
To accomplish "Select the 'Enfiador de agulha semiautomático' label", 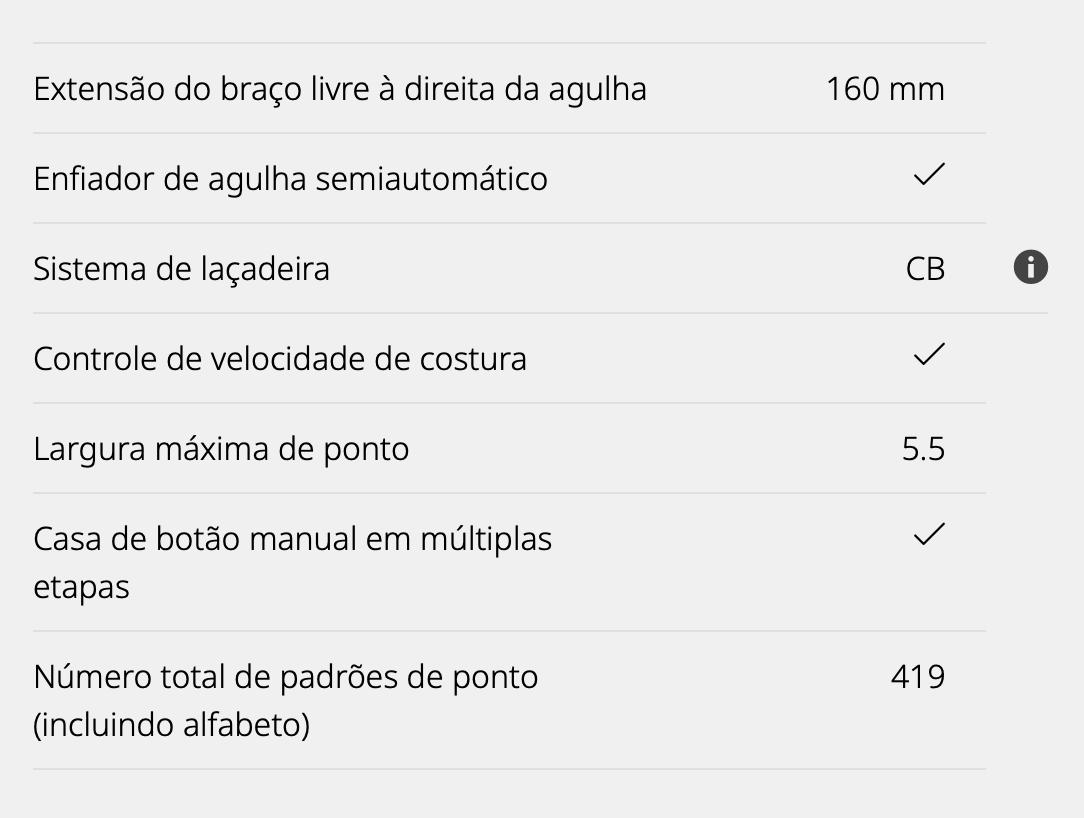I will click(290, 179).
